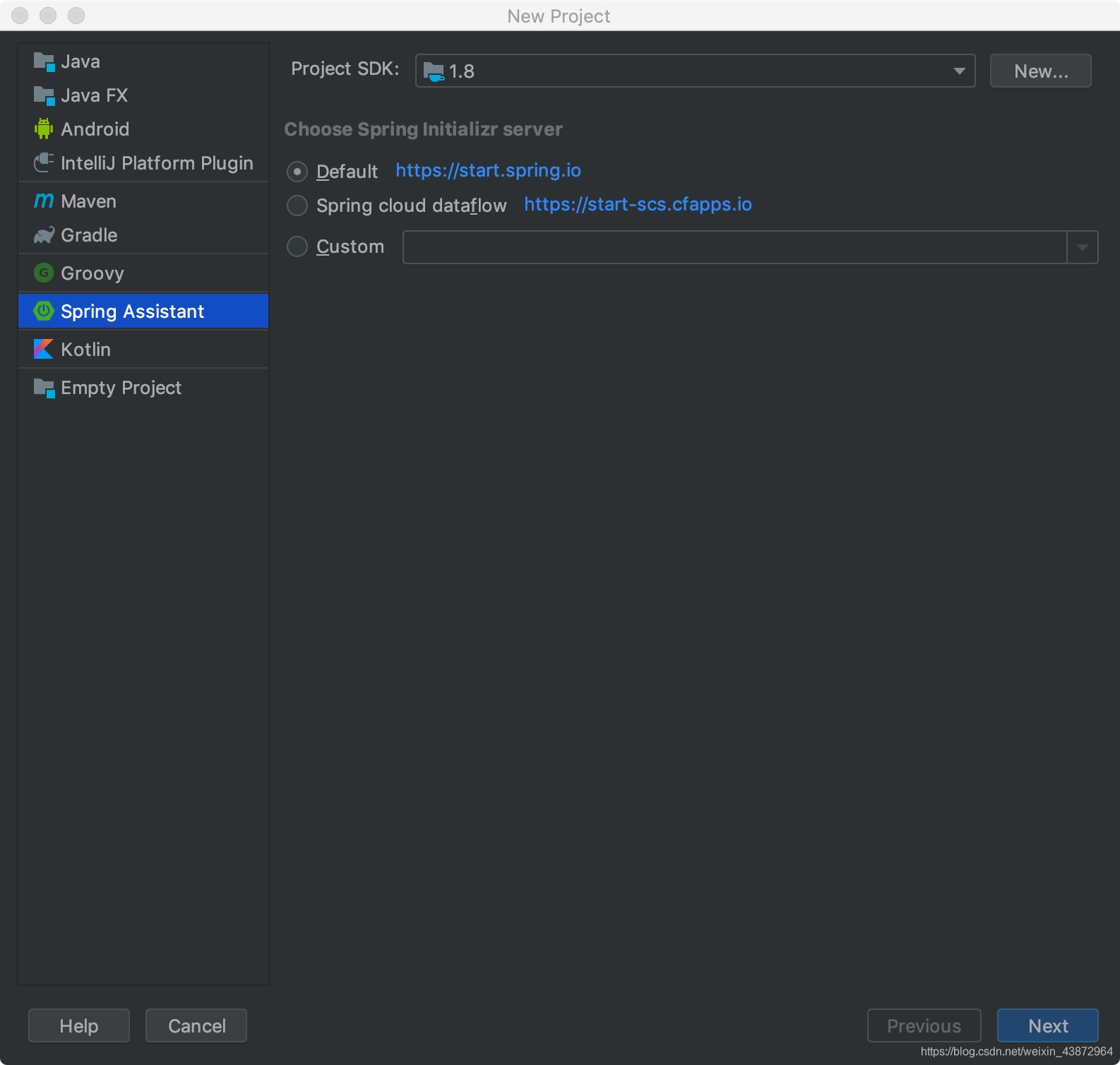Open the https://start-scs.cfapps.io link
The width and height of the screenshot is (1120, 1065).
638,204
